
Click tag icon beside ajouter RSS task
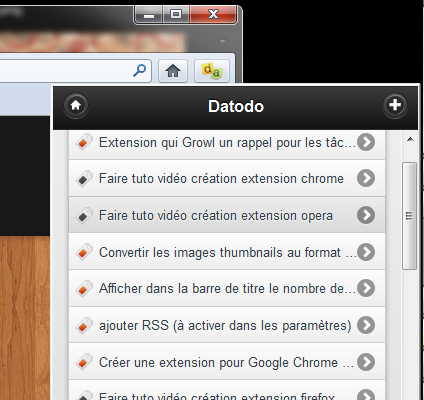tap(84, 325)
